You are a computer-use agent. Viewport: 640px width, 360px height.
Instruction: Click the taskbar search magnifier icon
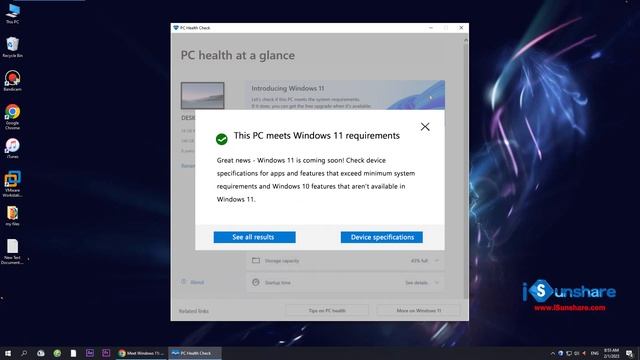point(24,353)
